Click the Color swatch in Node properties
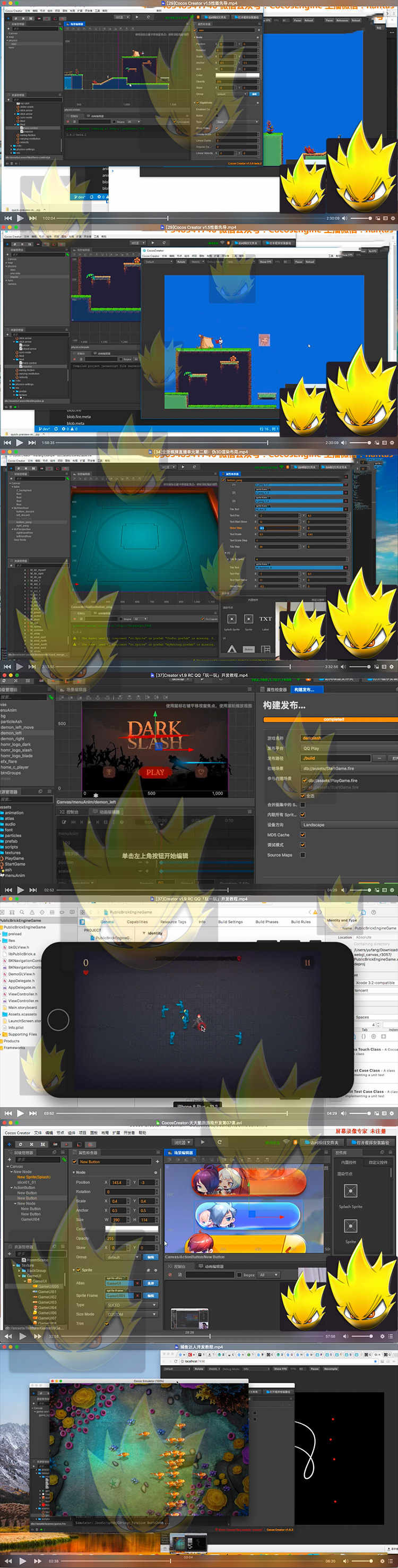The height and width of the screenshot is (1568, 398). point(131,1228)
